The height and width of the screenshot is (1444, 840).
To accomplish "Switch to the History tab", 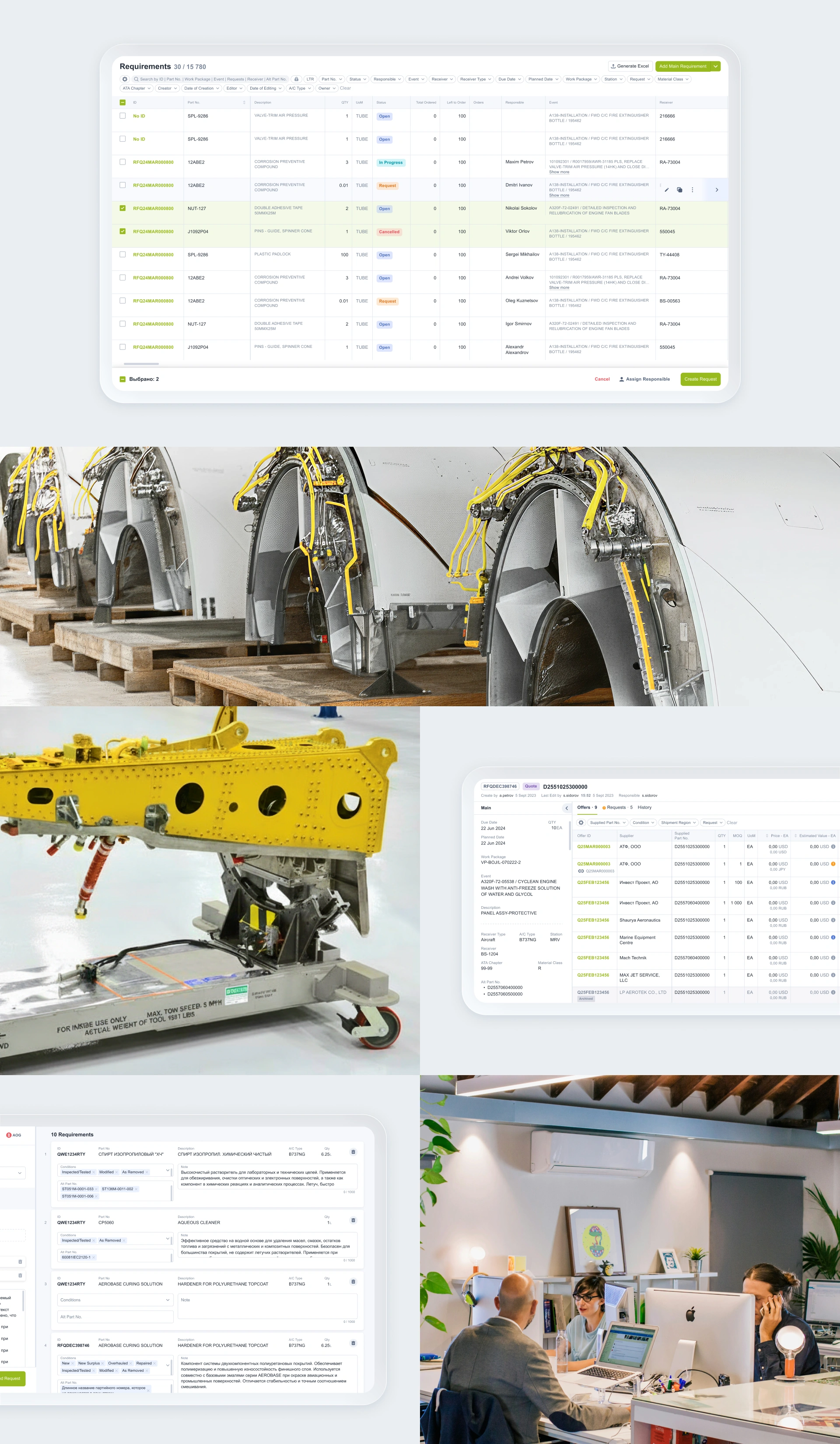I will click(x=644, y=807).
